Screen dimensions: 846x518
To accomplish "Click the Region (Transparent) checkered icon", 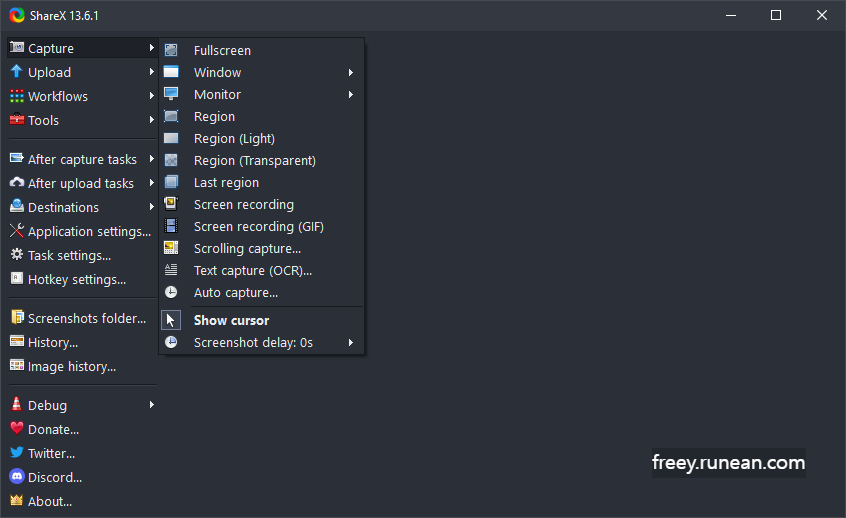I will coord(171,160).
